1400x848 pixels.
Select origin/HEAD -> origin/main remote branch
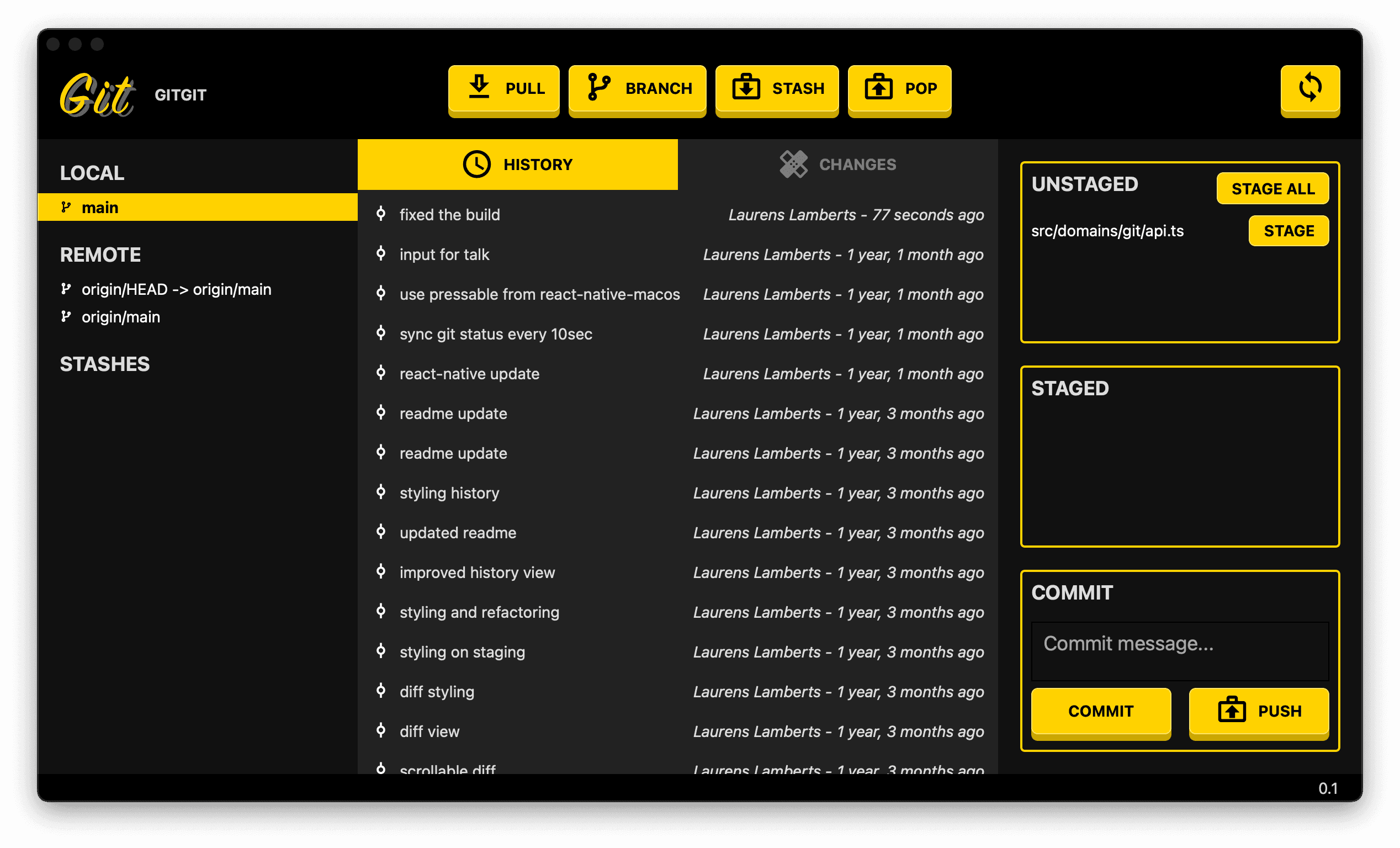176,289
